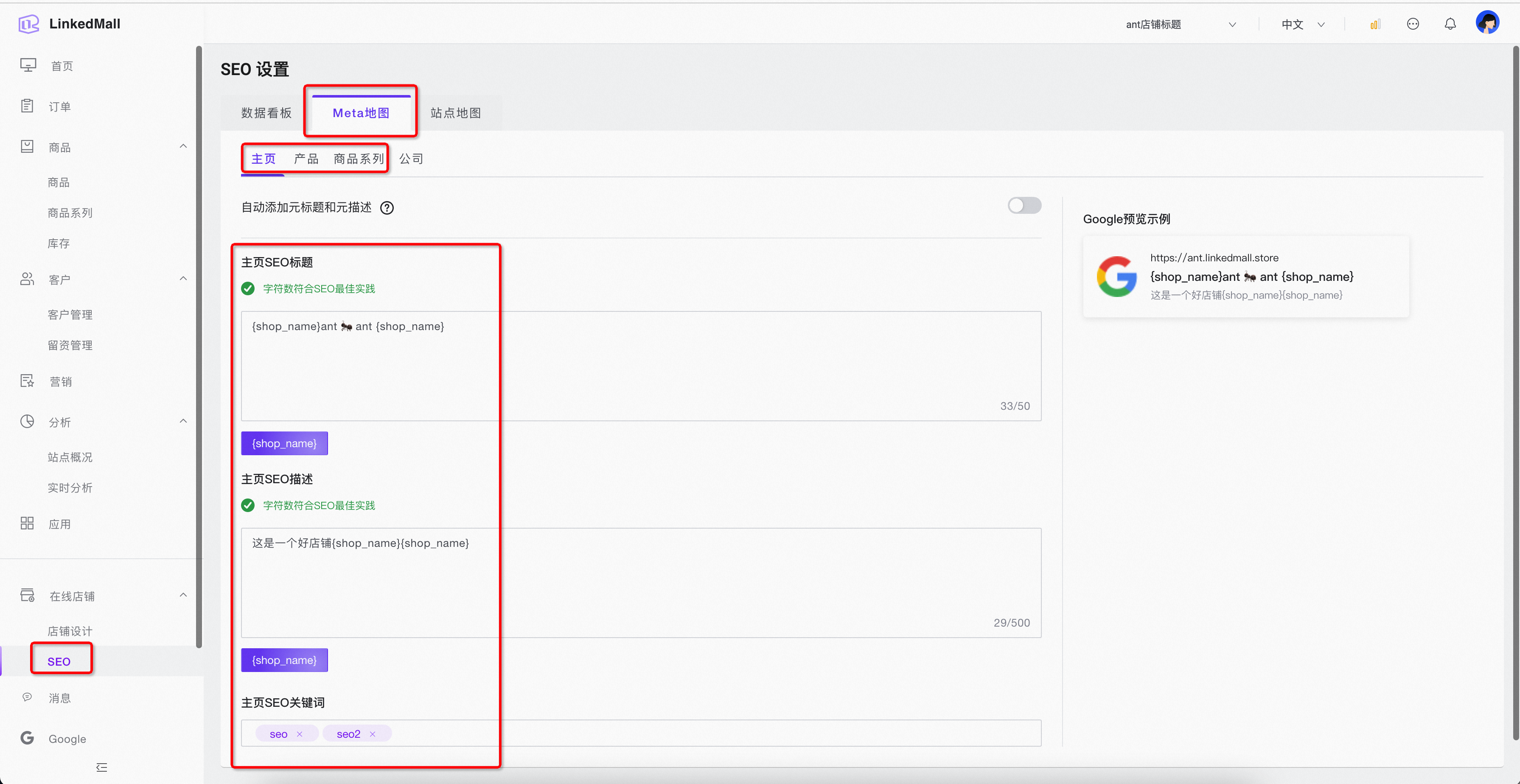Click the 主页SEO描述 text area
Screen dimensions: 1520x784
[640, 581]
